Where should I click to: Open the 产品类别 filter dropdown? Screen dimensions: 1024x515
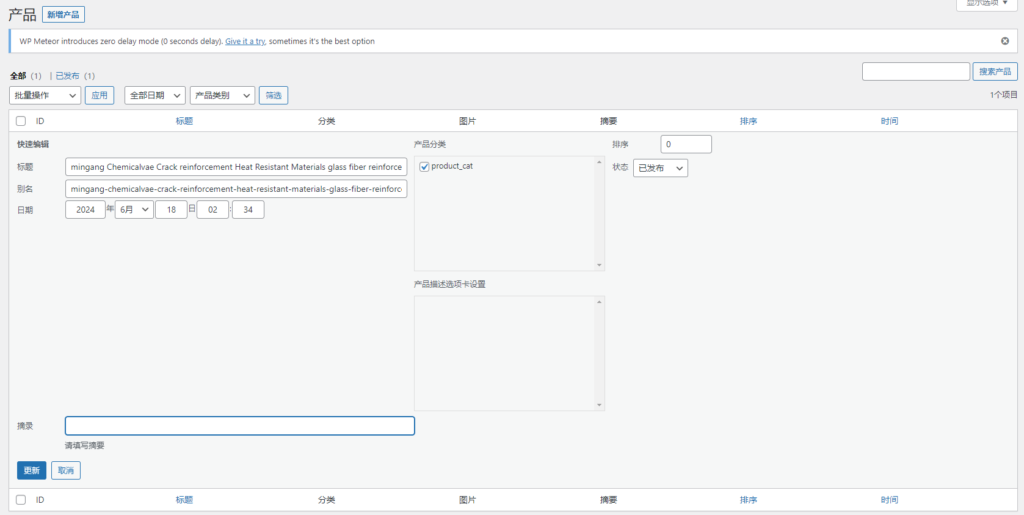coord(222,95)
